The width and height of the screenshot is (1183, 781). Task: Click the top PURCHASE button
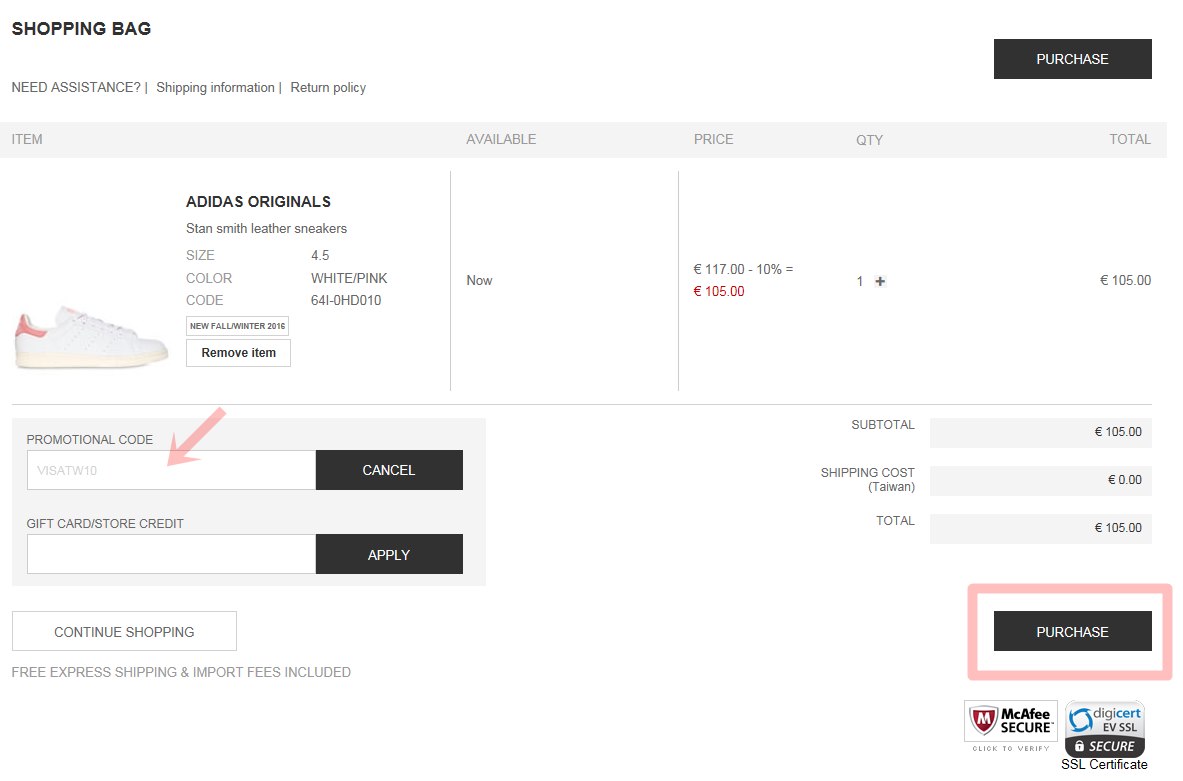(x=1072, y=59)
